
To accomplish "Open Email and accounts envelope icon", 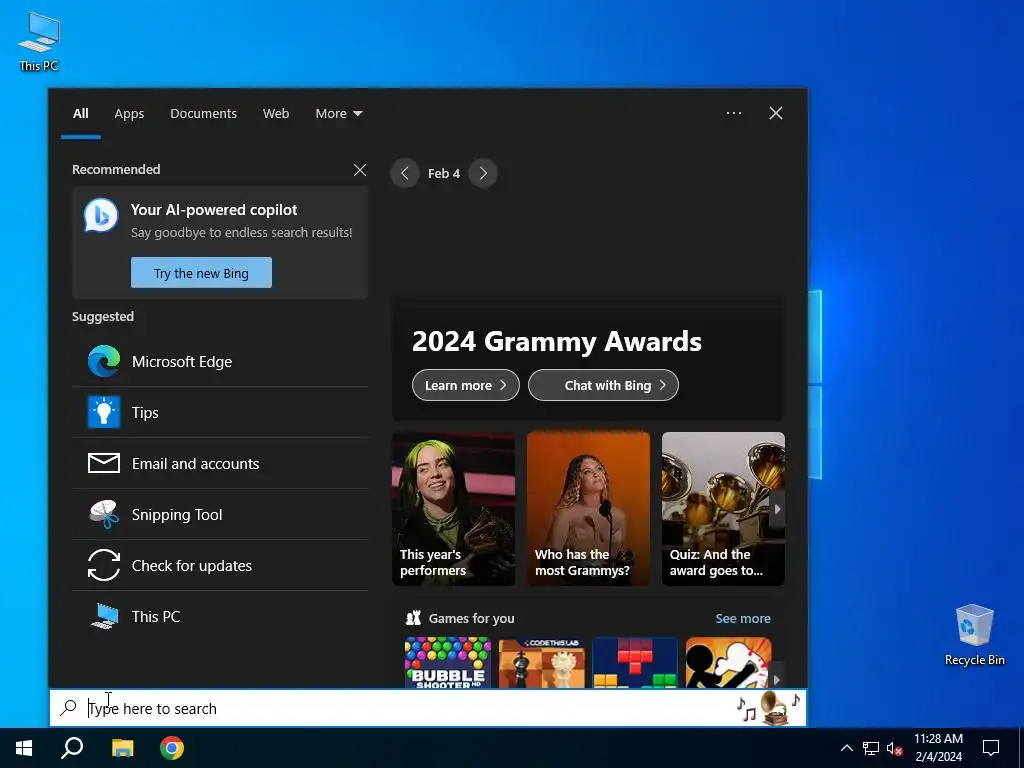I will [104, 463].
